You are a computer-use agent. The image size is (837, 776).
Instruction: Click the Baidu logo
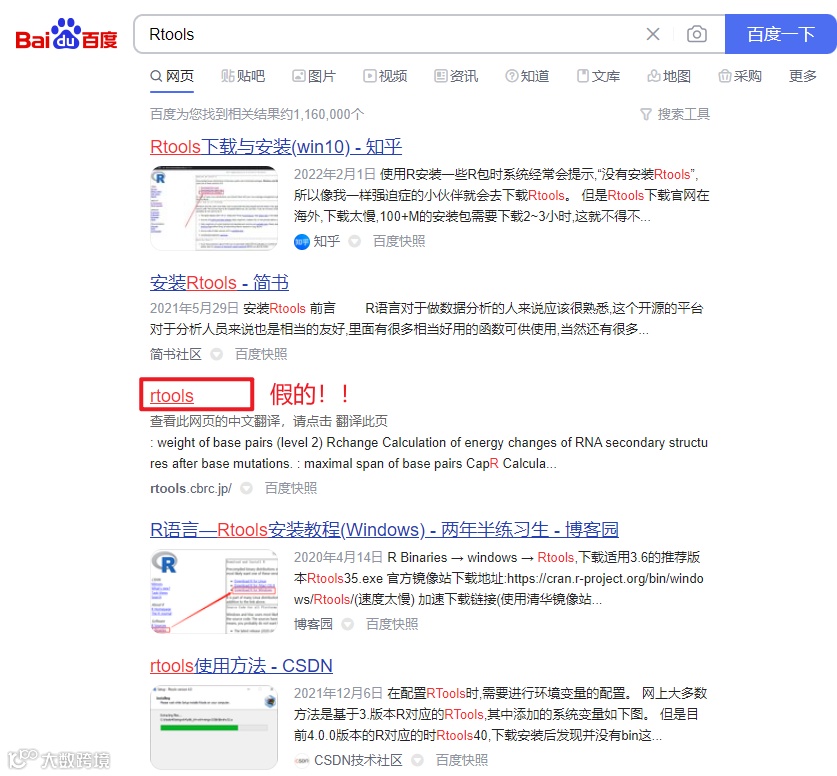[66, 35]
